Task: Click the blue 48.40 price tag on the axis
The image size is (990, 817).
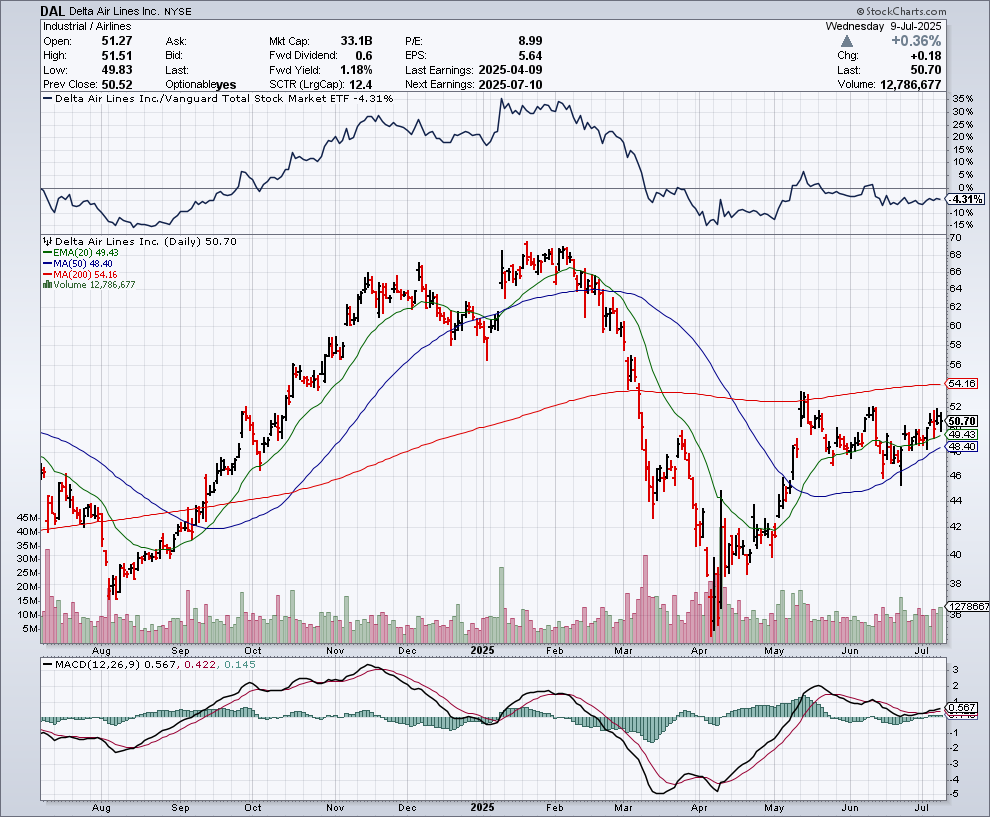Action: (962, 446)
